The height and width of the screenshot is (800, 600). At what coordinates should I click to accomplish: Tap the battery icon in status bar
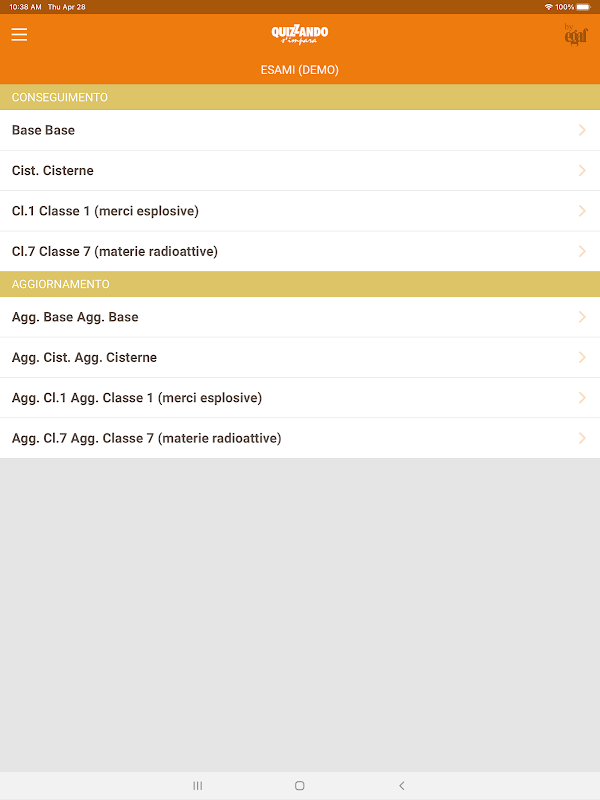583,6
